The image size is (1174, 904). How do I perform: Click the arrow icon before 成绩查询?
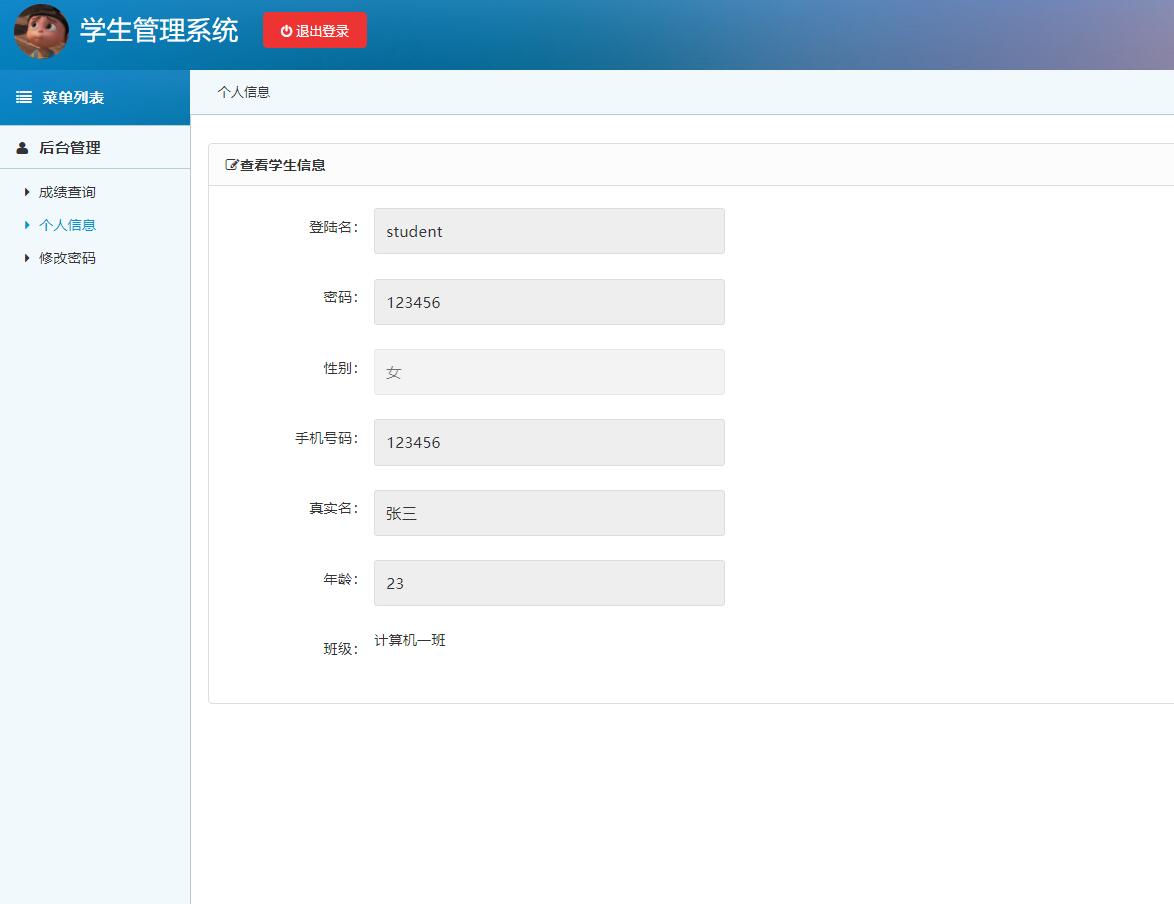(x=25, y=191)
